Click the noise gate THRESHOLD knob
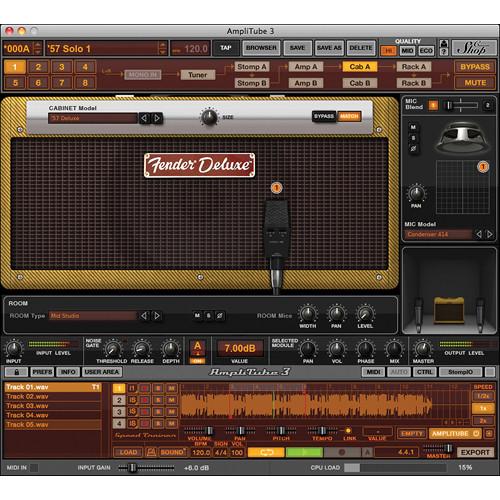500x500 pixels. (x=113, y=349)
